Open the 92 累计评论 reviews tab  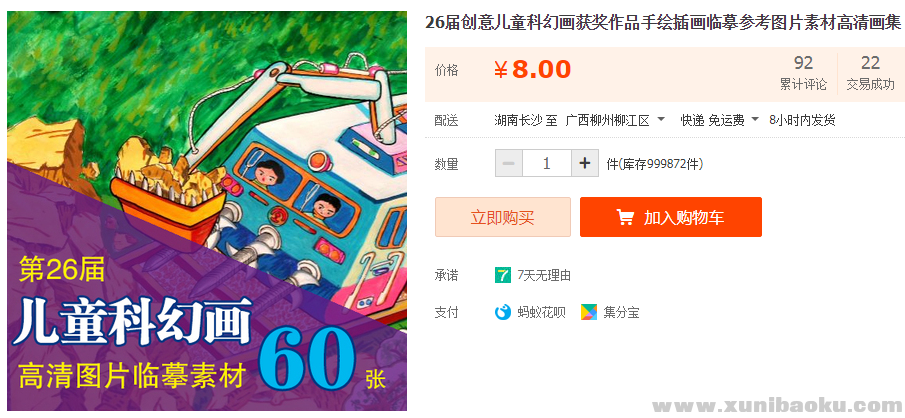click(x=803, y=73)
